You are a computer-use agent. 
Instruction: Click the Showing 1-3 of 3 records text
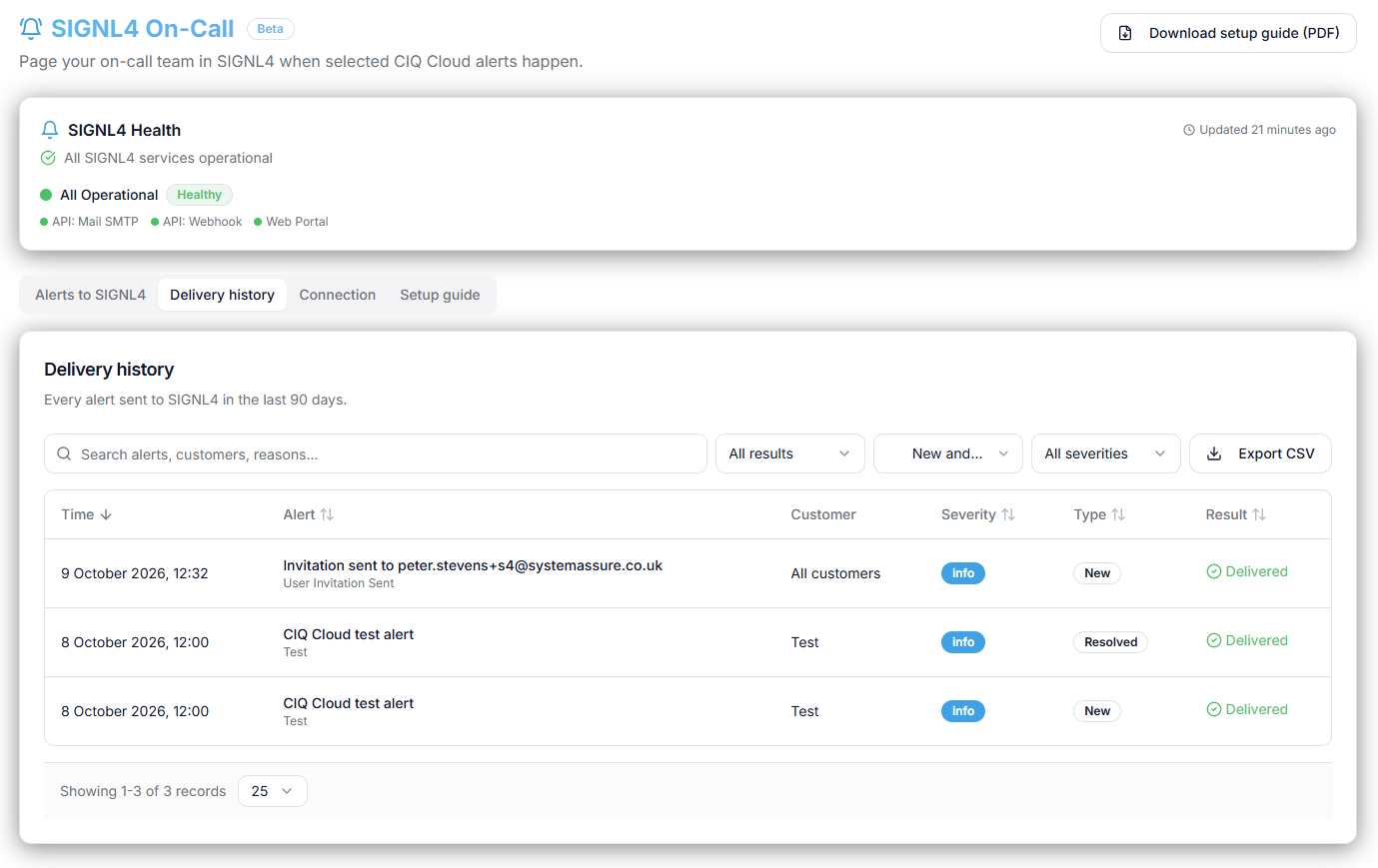[x=143, y=791]
